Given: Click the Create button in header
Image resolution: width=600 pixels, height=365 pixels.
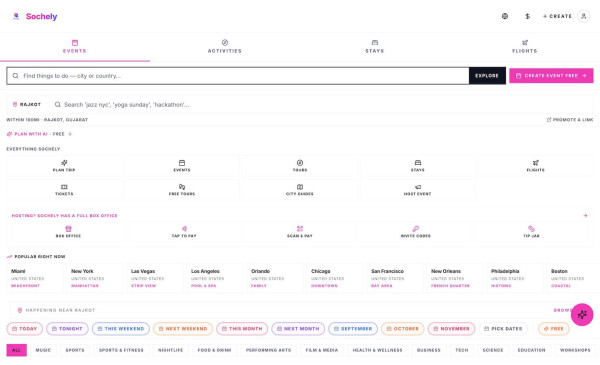Looking at the screenshot, I should (x=557, y=16).
